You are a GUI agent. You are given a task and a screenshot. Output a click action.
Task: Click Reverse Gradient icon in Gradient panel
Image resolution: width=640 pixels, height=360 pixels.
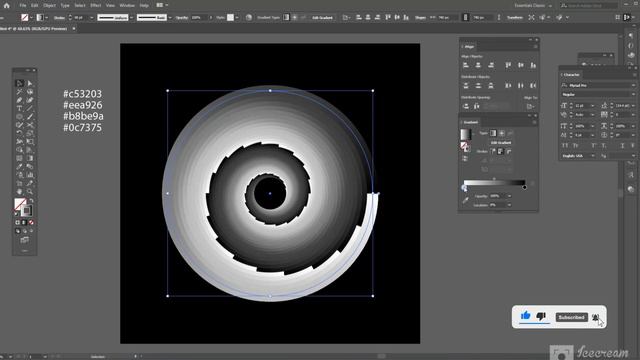(465, 158)
